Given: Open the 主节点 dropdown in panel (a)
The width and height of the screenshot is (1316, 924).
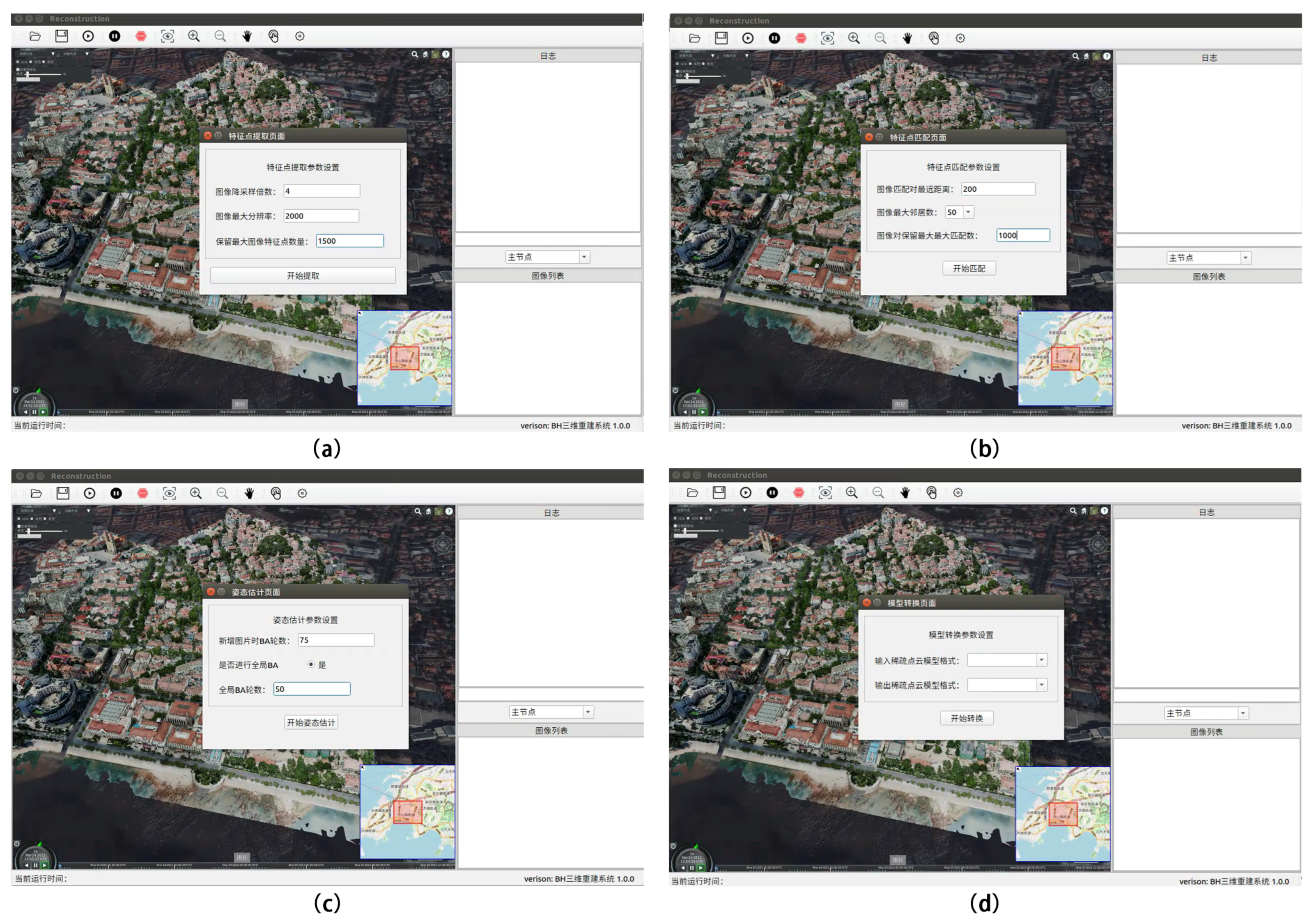Looking at the screenshot, I should [x=584, y=257].
